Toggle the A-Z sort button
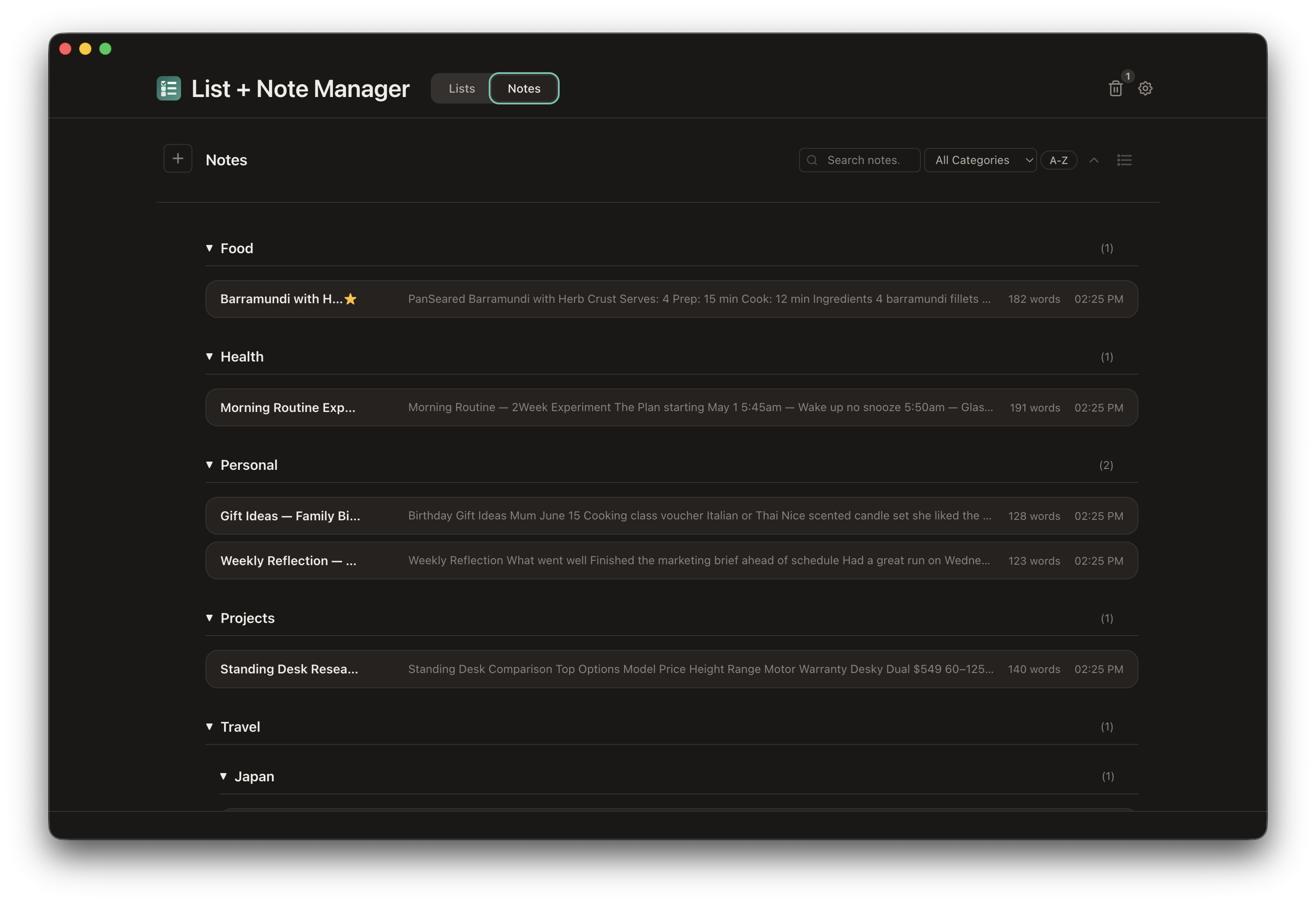The width and height of the screenshot is (1316, 904). click(1058, 160)
